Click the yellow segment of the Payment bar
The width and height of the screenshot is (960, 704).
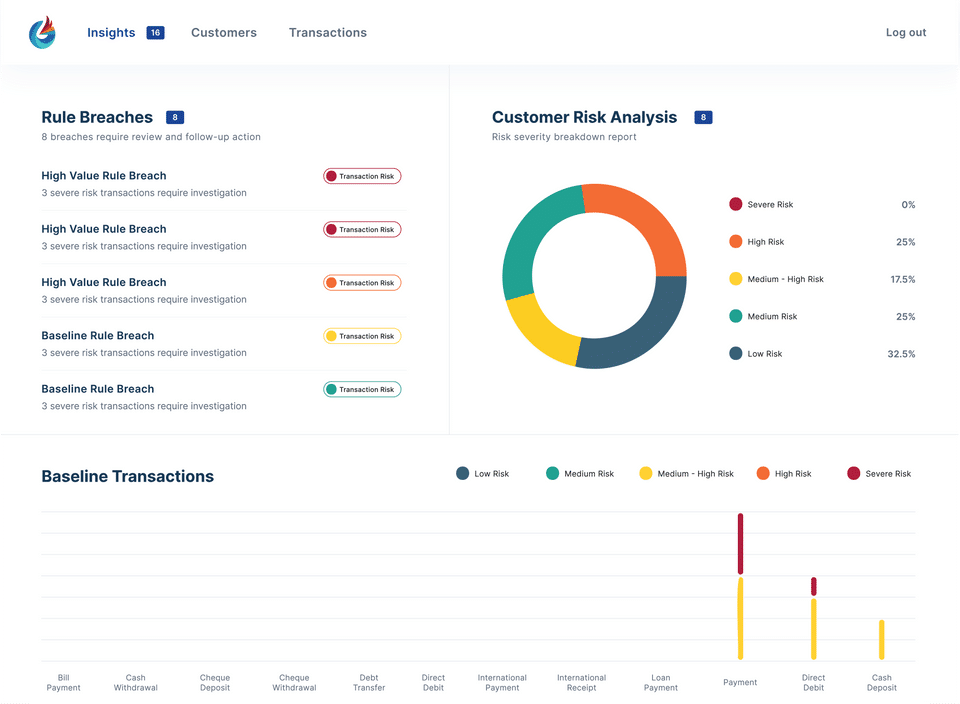tap(740, 618)
